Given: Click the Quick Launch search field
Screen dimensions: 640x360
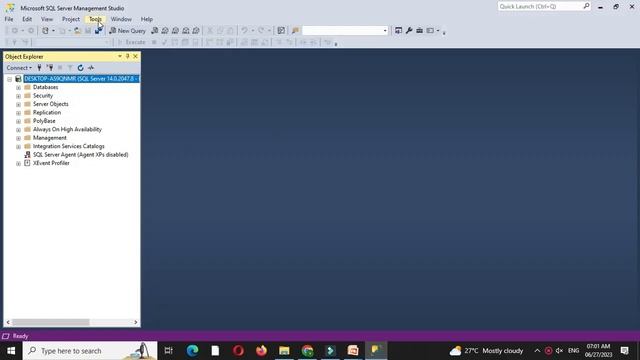Looking at the screenshot, I should pyautogui.click(x=544, y=7).
